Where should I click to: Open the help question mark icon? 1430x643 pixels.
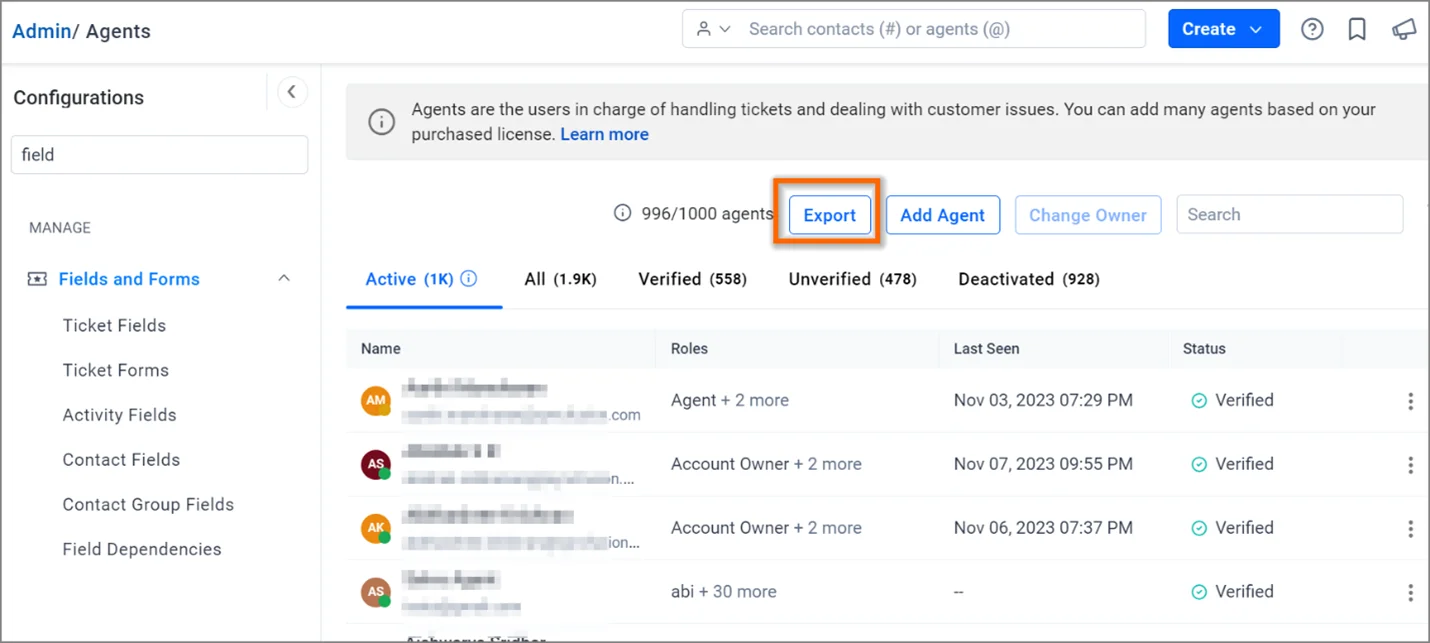tap(1312, 30)
